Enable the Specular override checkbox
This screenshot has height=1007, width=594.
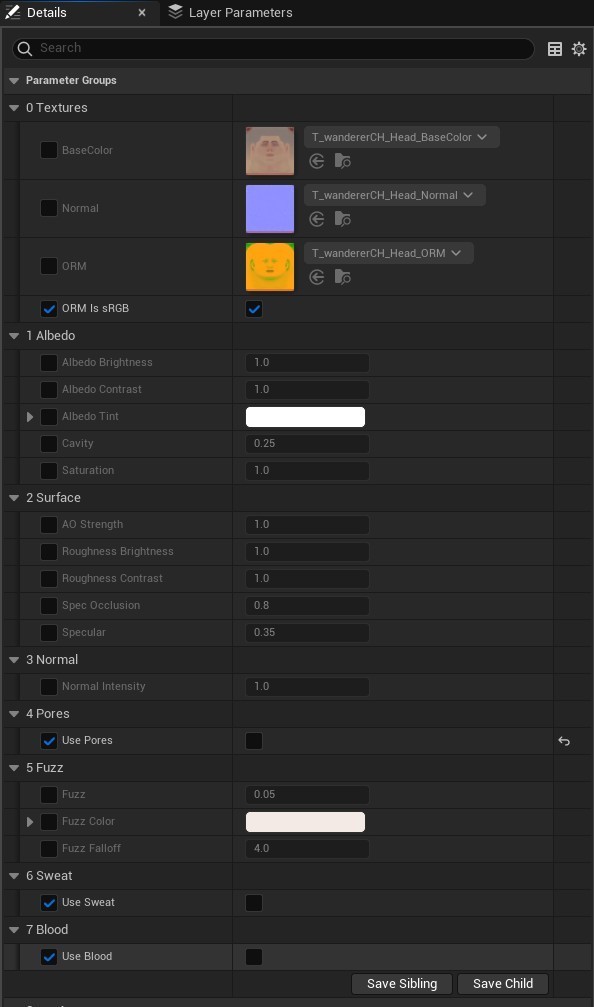49,633
